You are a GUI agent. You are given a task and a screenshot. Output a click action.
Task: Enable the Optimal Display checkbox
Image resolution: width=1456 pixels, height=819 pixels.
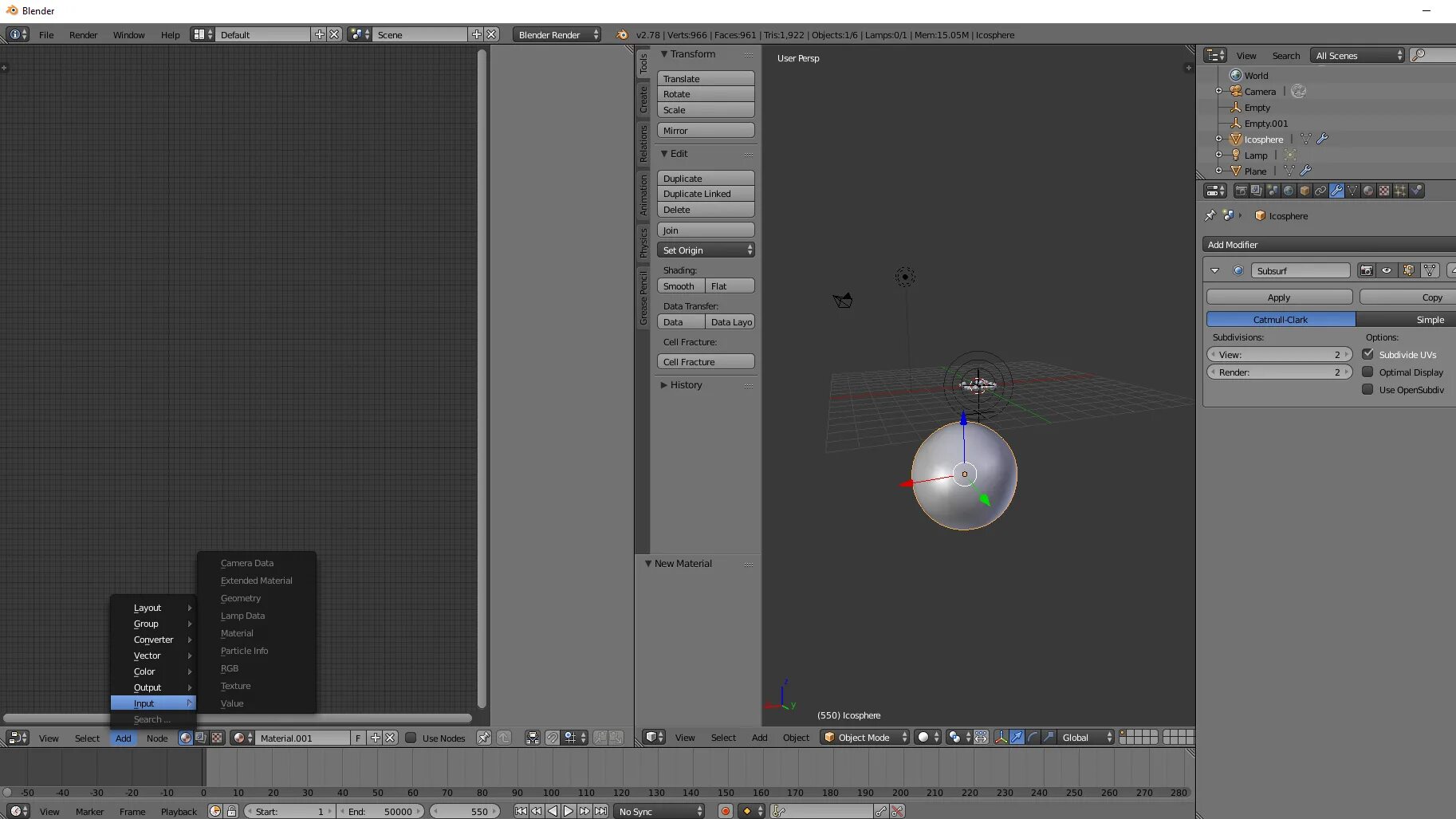coord(1367,372)
